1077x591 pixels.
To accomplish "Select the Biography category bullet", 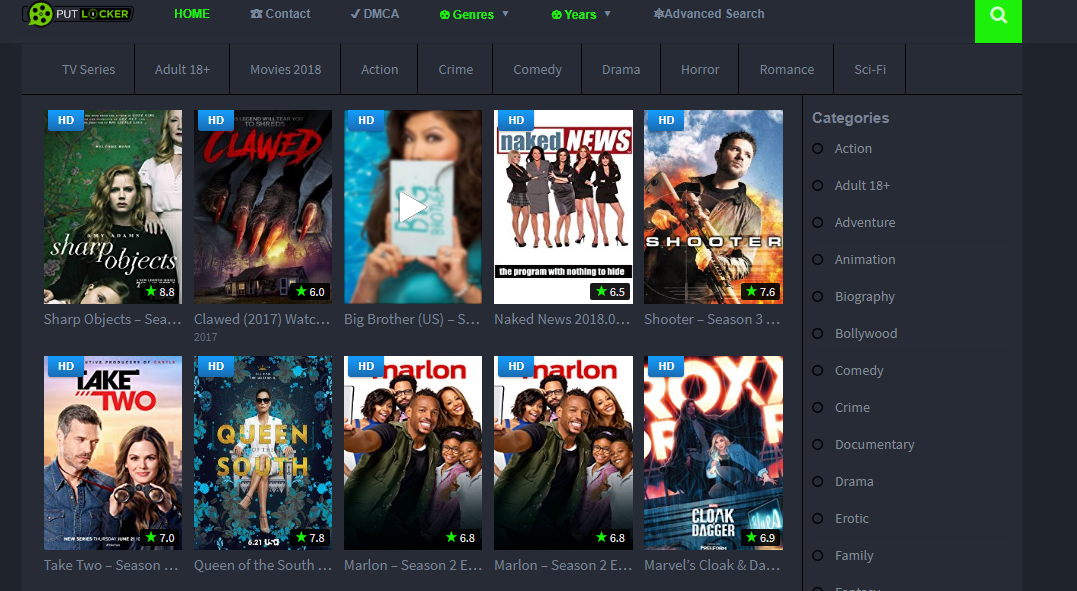I will (x=817, y=297).
